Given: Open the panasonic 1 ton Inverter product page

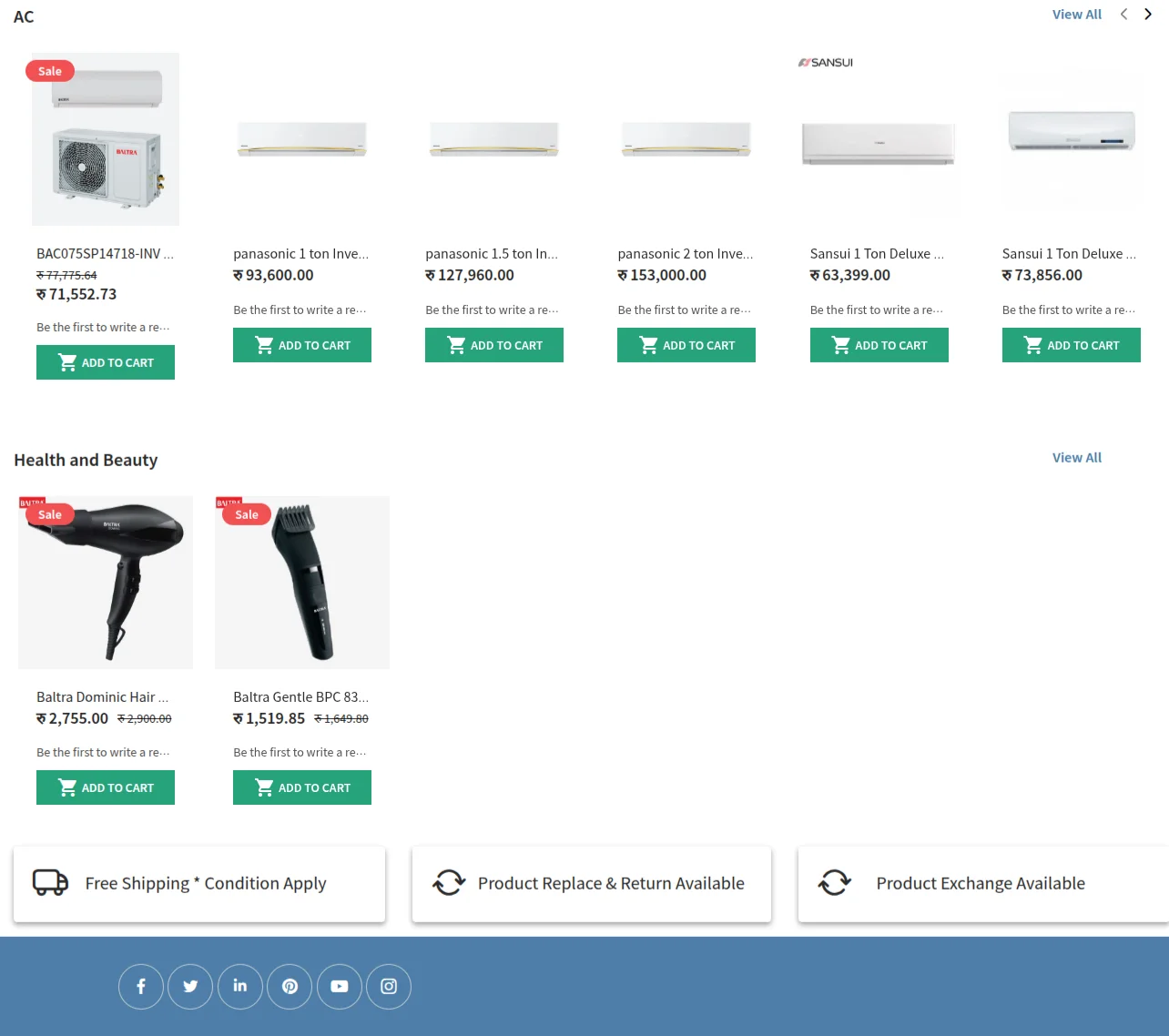Looking at the screenshot, I should (300, 253).
